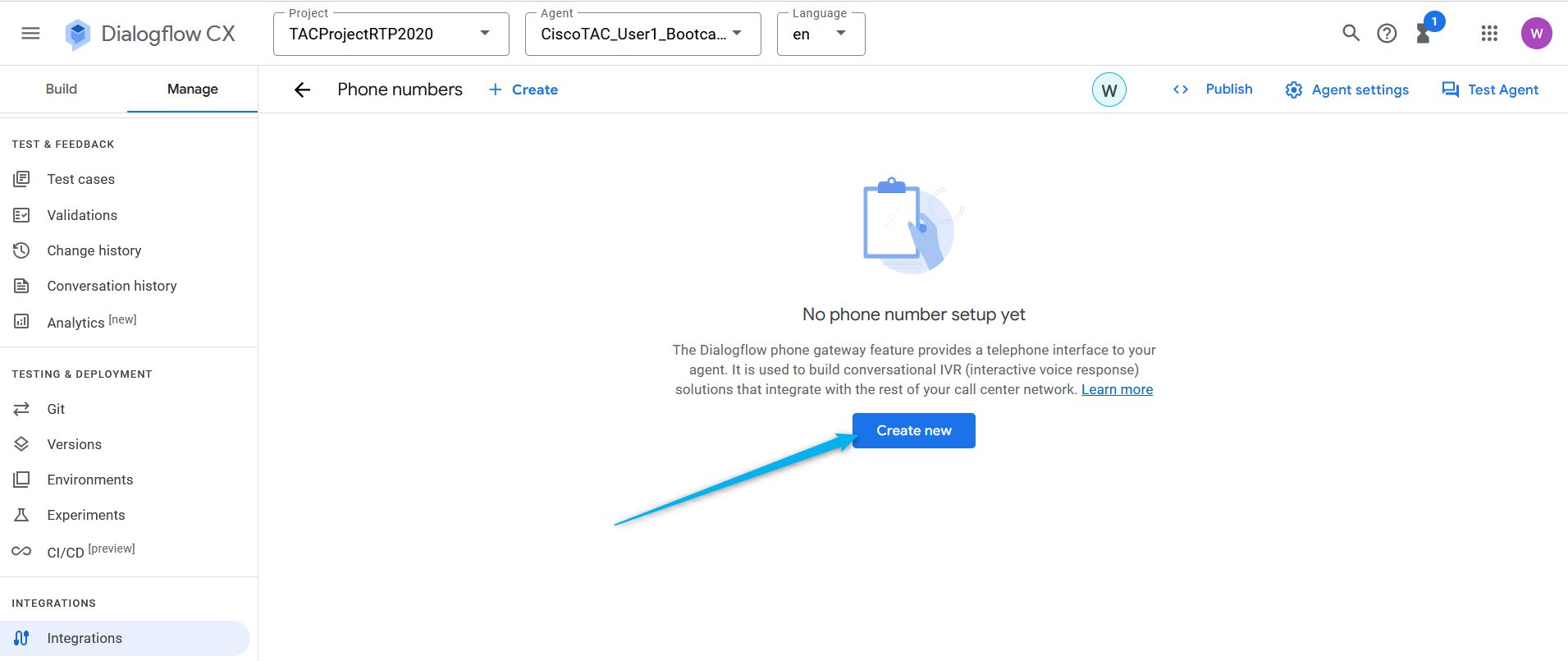1568x661 pixels.
Task: Go back with the left arrow
Action: [x=303, y=90]
